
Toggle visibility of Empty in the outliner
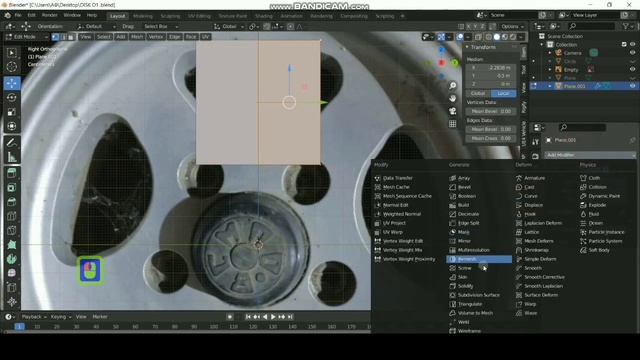pos(633,69)
